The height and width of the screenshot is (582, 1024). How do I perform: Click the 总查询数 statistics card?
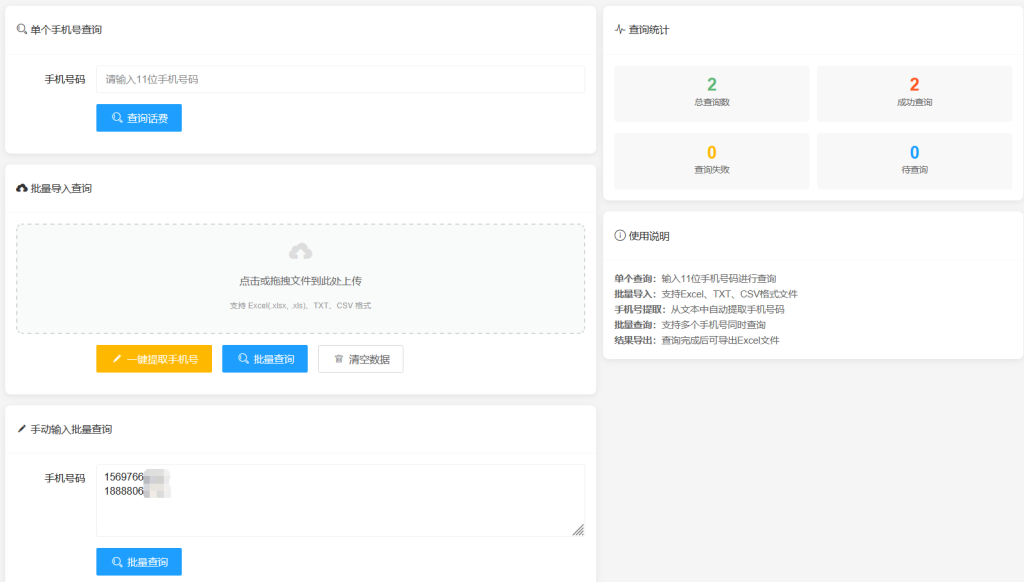click(x=710, y=93)
